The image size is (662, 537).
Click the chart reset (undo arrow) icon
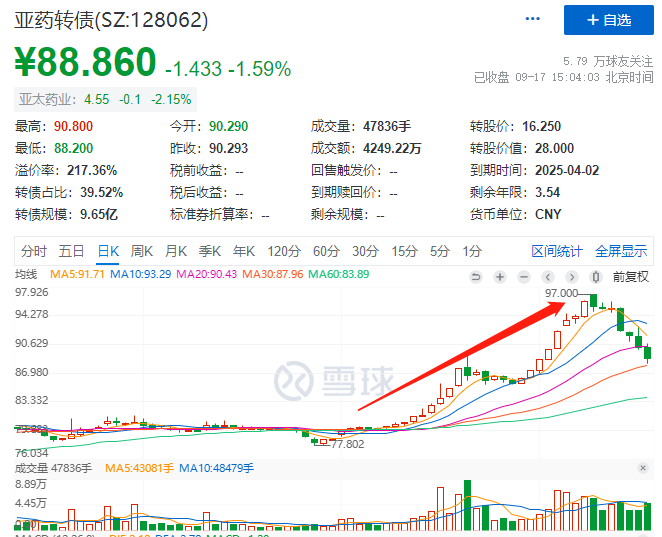(x=476, y=277)
